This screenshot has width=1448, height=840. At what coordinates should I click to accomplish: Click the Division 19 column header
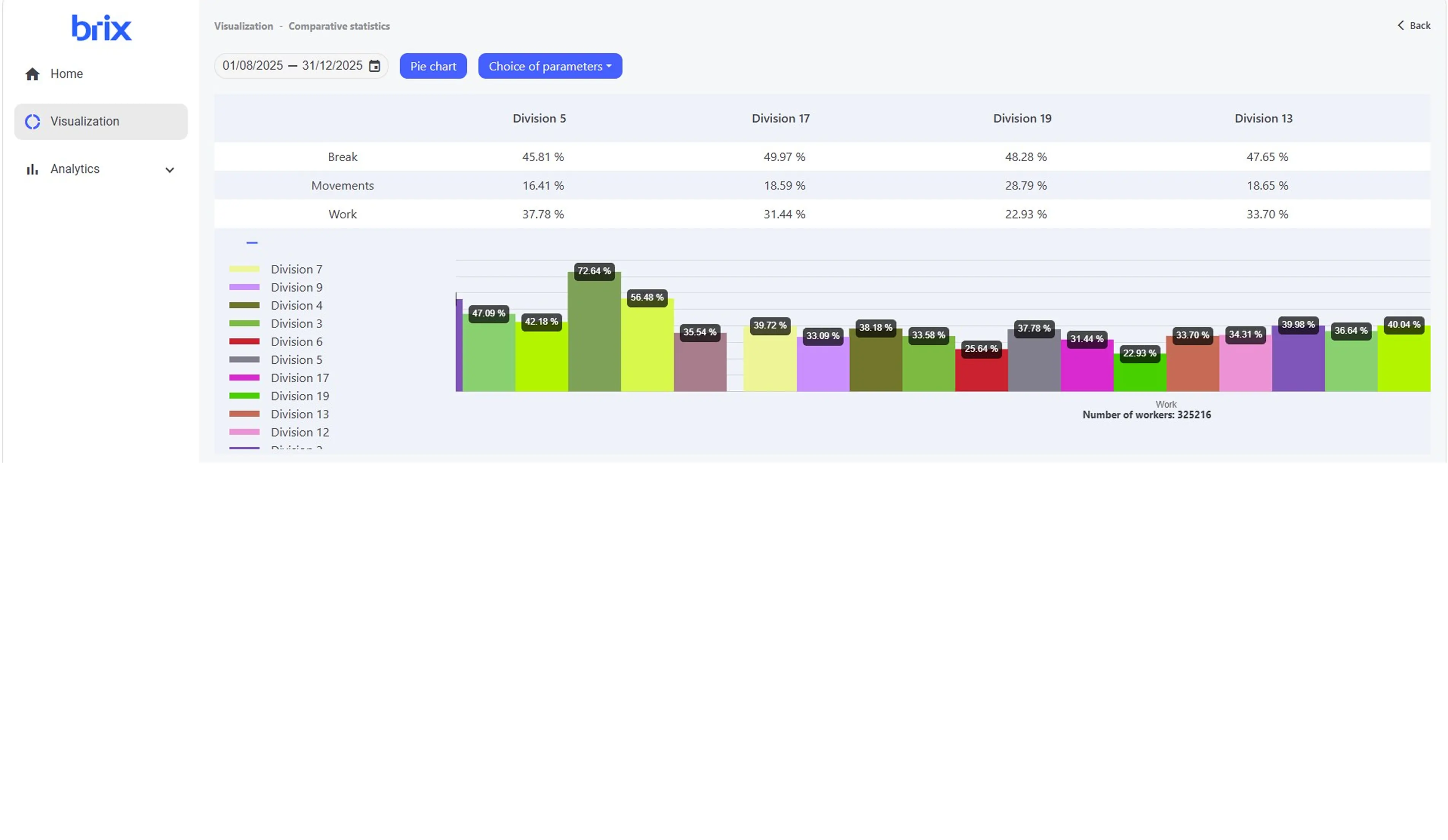1022,118
